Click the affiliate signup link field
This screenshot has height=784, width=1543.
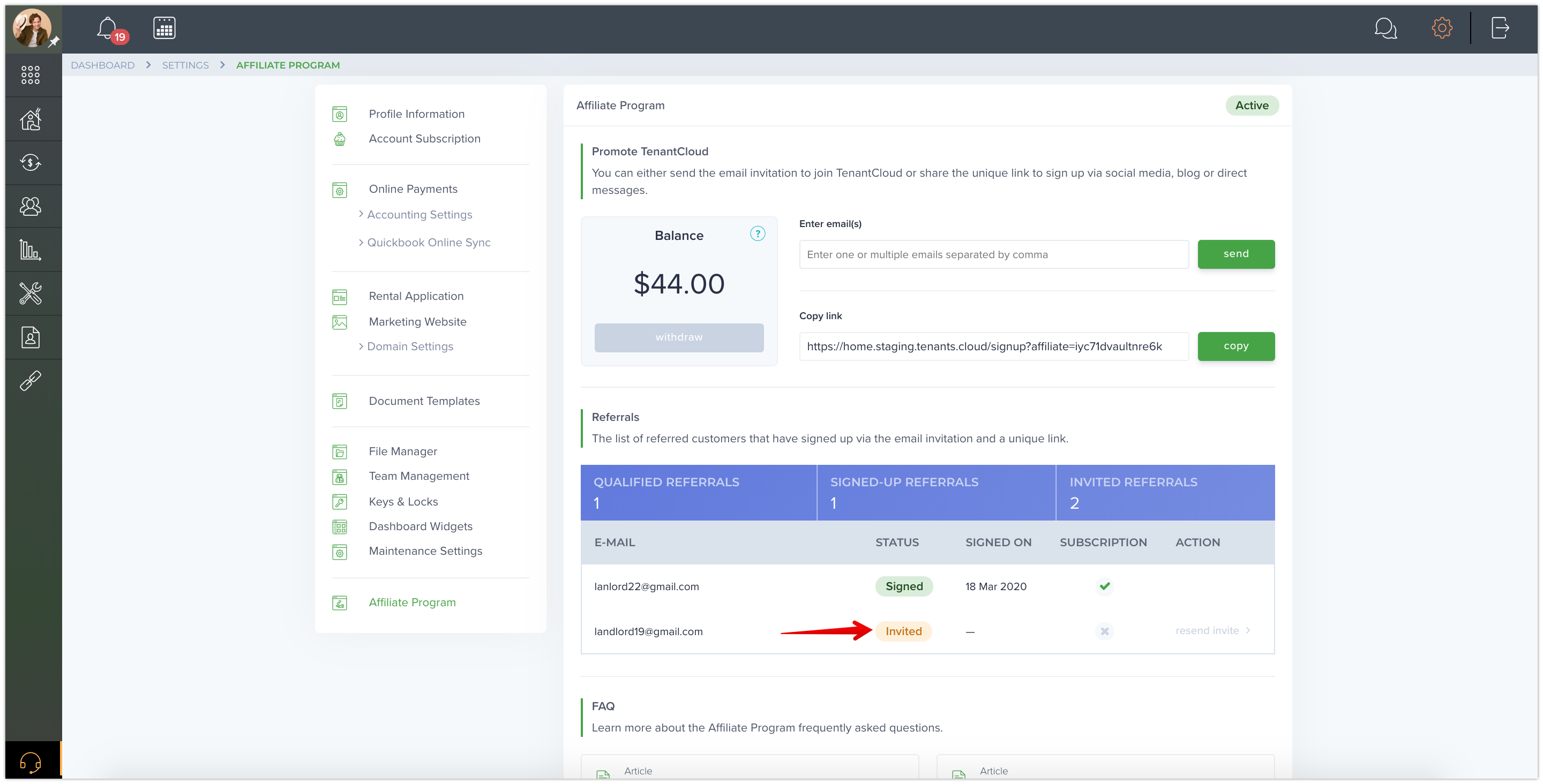click(x=994, y=346)
